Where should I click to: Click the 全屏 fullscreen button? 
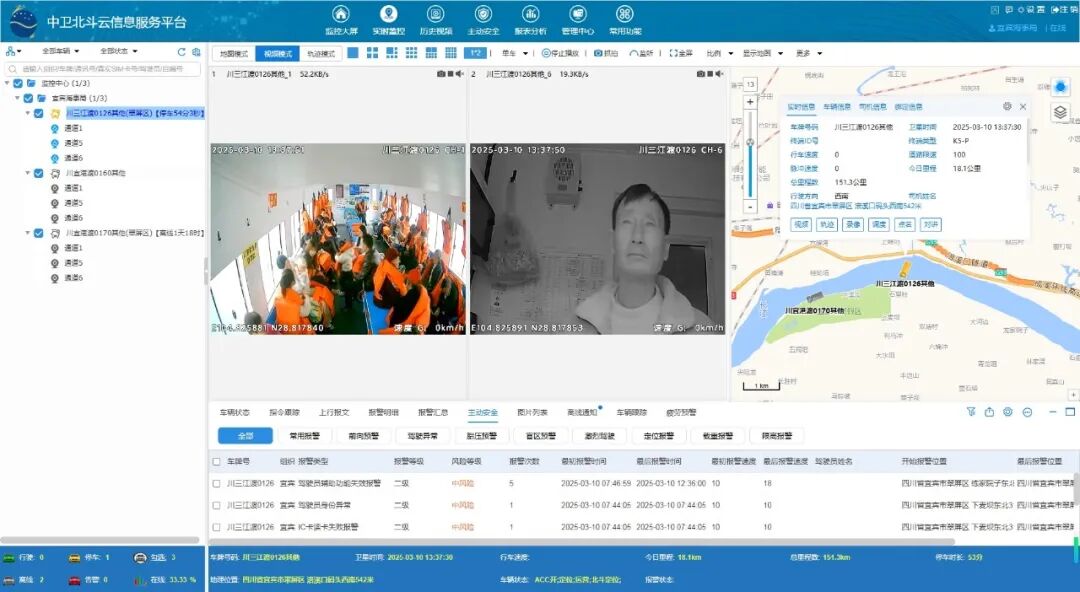681,53
